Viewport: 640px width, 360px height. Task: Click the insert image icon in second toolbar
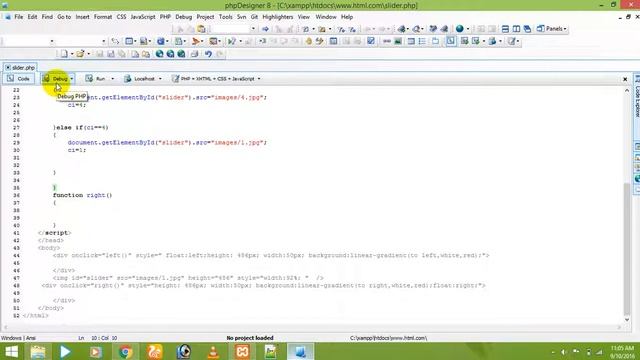click(398, 41)
